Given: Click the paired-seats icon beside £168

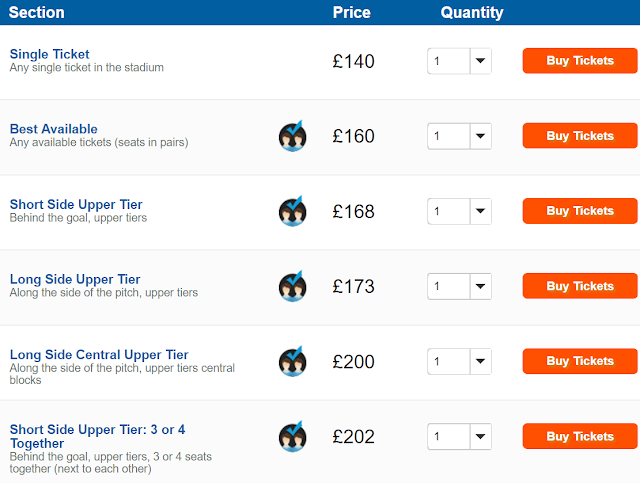Looking at the screenshot, I should tap(292, 211).
